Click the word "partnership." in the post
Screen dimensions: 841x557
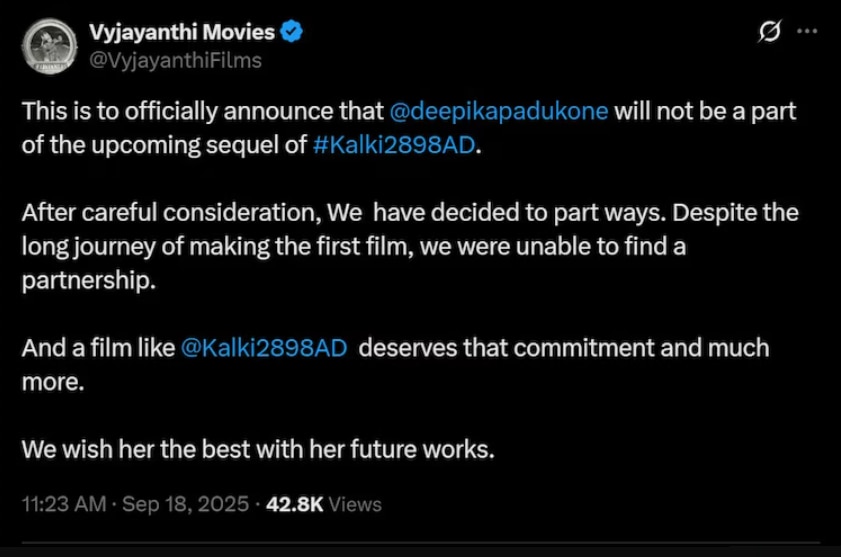[x=89, y=280]
